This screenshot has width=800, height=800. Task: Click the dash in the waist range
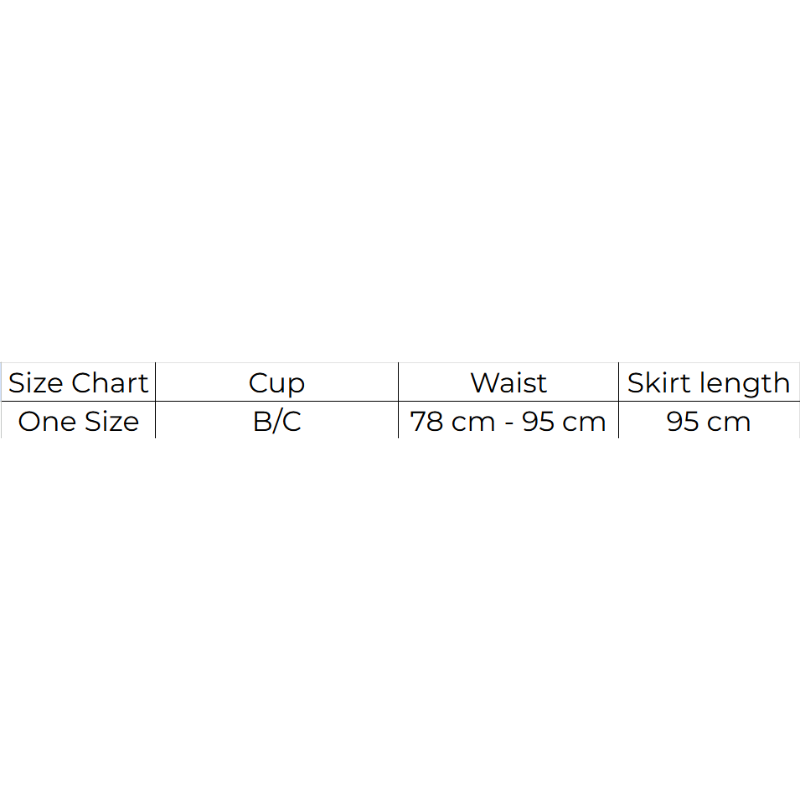click(x=509, y=423)
